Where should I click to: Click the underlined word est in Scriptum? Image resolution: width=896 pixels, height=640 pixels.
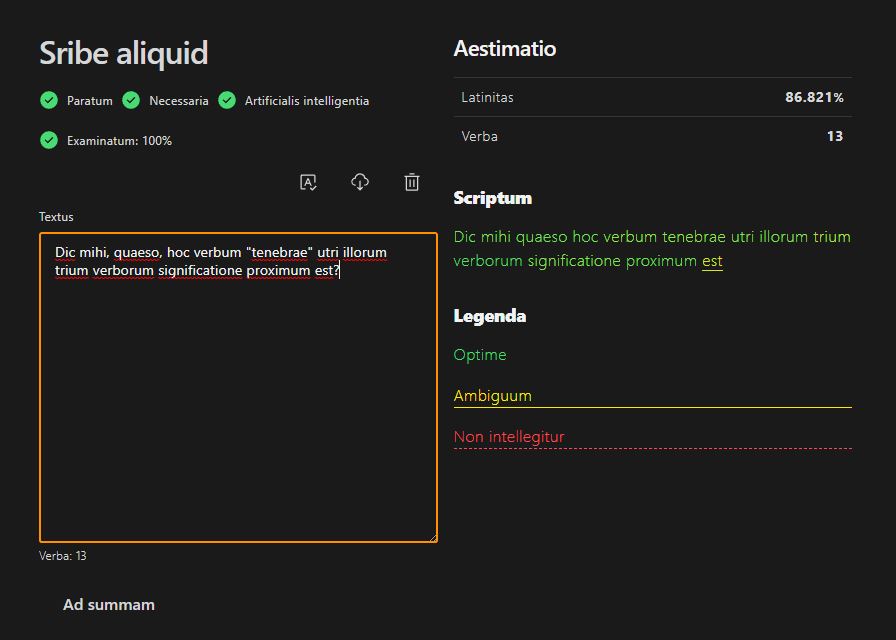point(712,260)
